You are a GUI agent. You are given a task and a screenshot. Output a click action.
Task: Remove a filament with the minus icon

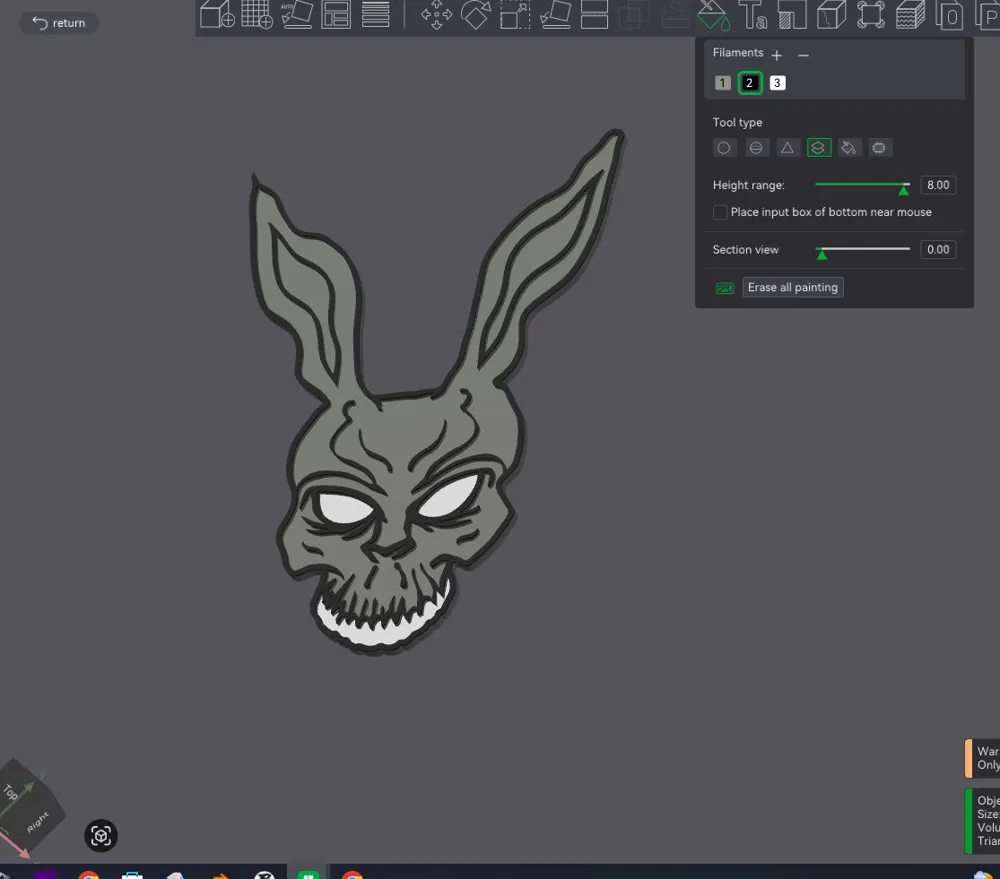click(x=804, y=55)
